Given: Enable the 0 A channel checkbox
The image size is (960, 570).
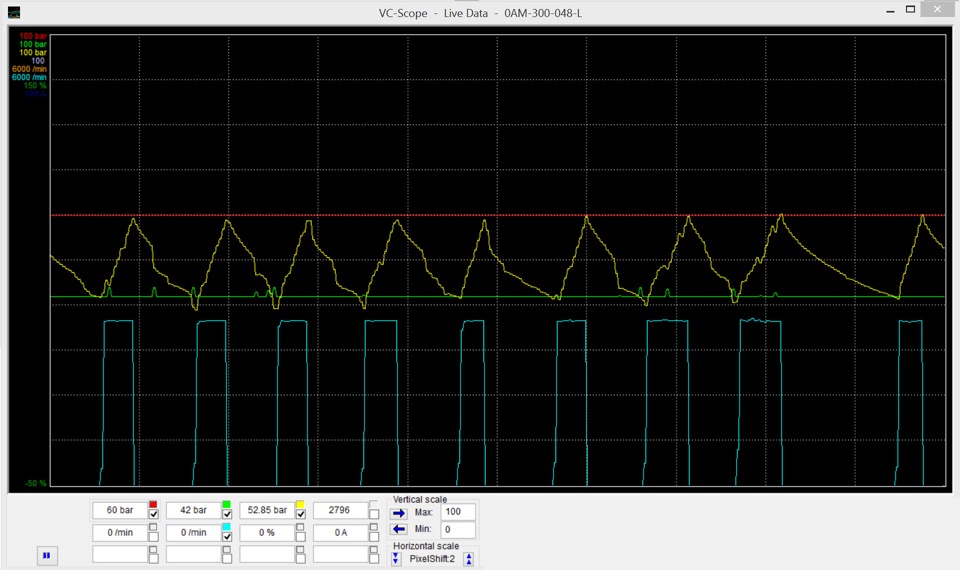Looking at the screenshot, I should click(374, 536).
